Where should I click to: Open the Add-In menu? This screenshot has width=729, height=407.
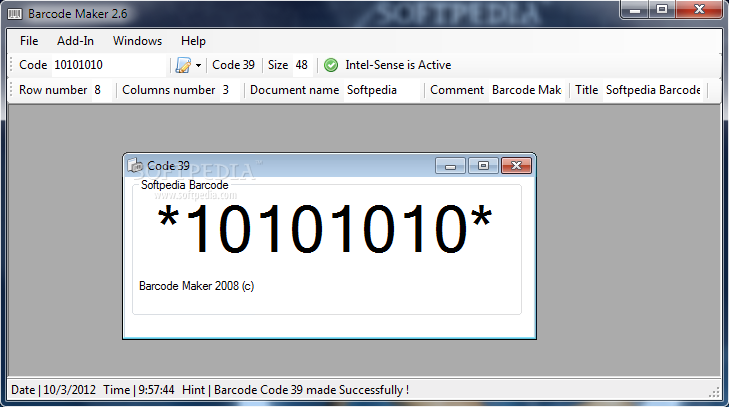tap(75, 41)
